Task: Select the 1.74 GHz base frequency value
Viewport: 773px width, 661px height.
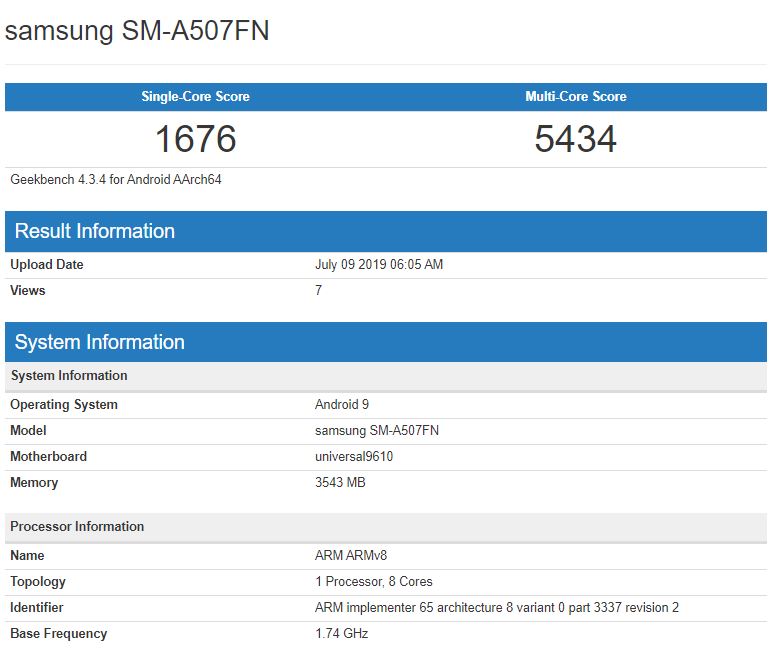Action: (x=342, y=634)
